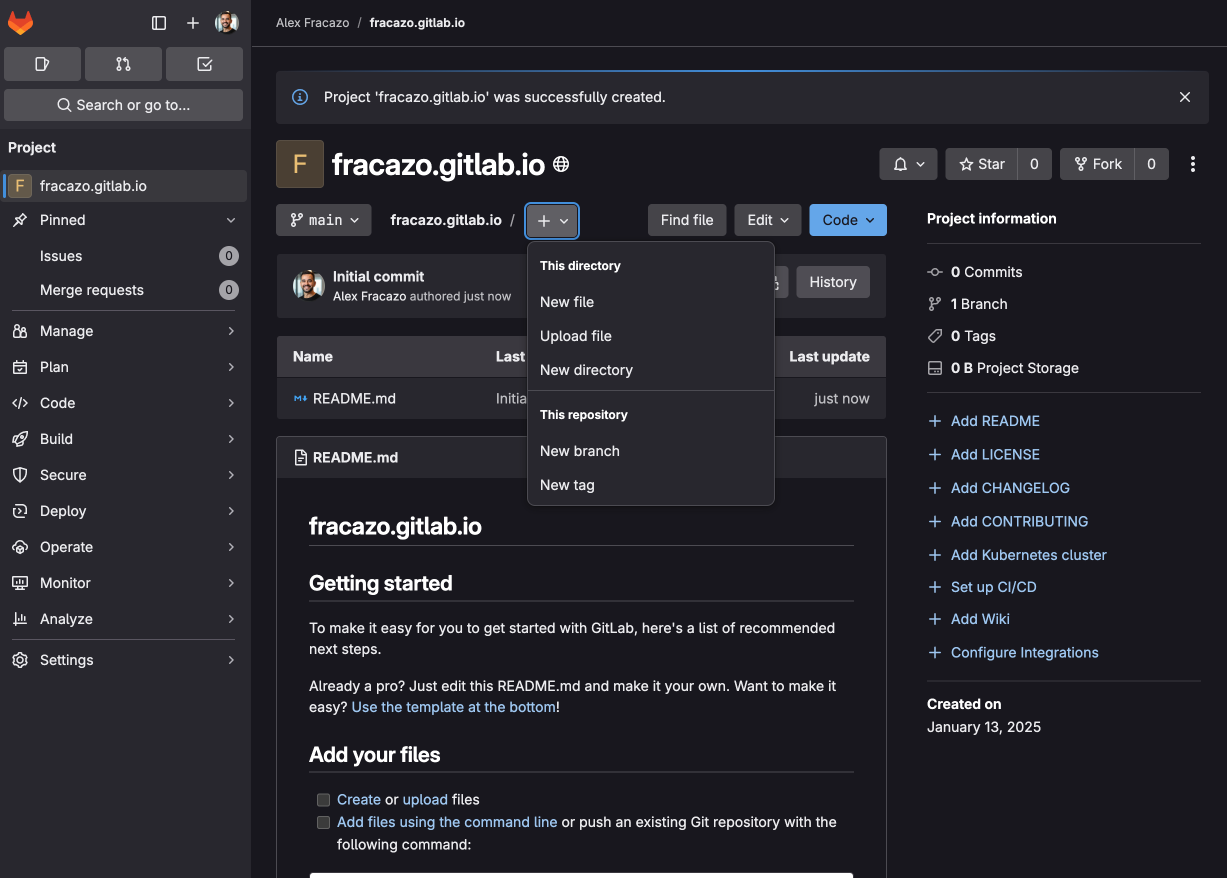Open the user avatar menu in sidebar header
1227x878 pixels.
tap(227, 23)
